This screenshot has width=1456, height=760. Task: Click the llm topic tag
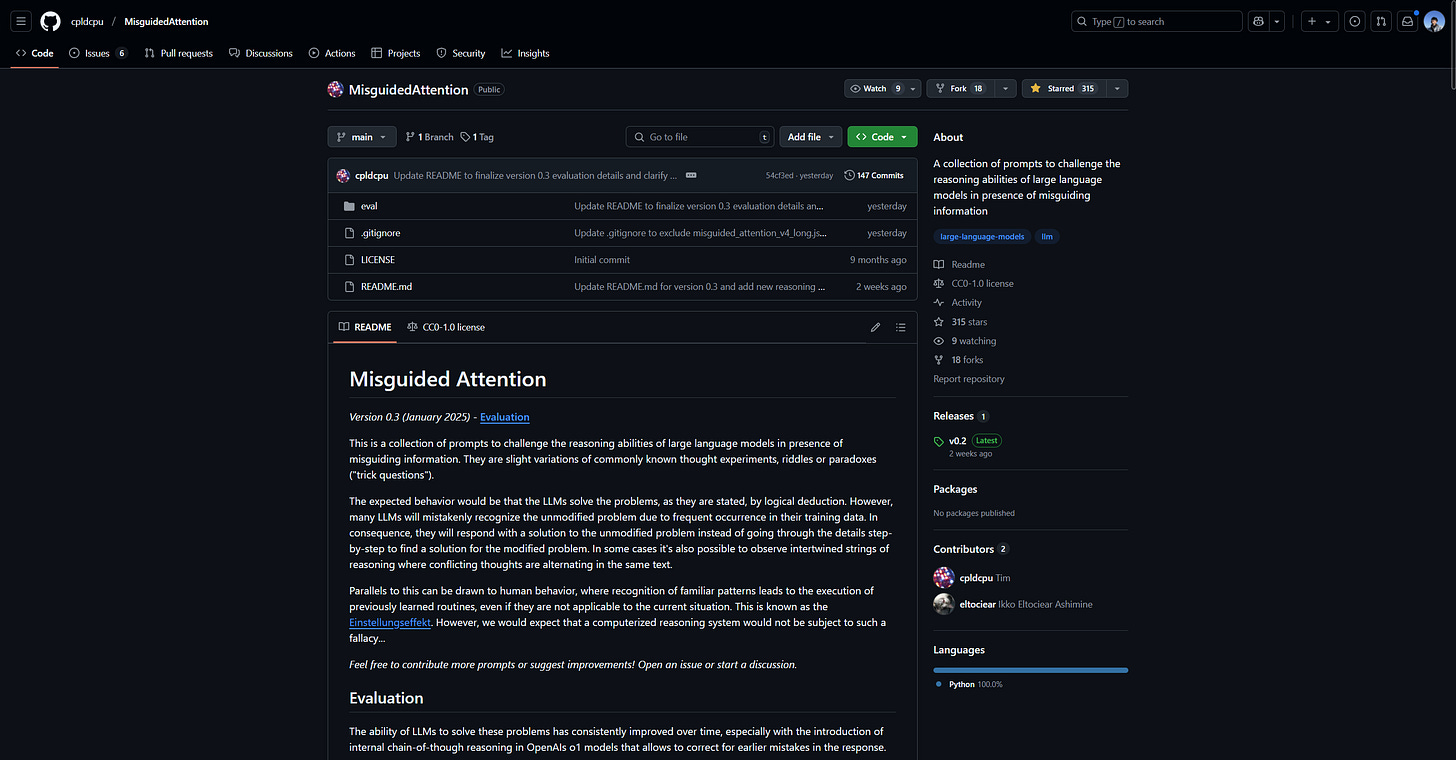tap(1048, 237)
